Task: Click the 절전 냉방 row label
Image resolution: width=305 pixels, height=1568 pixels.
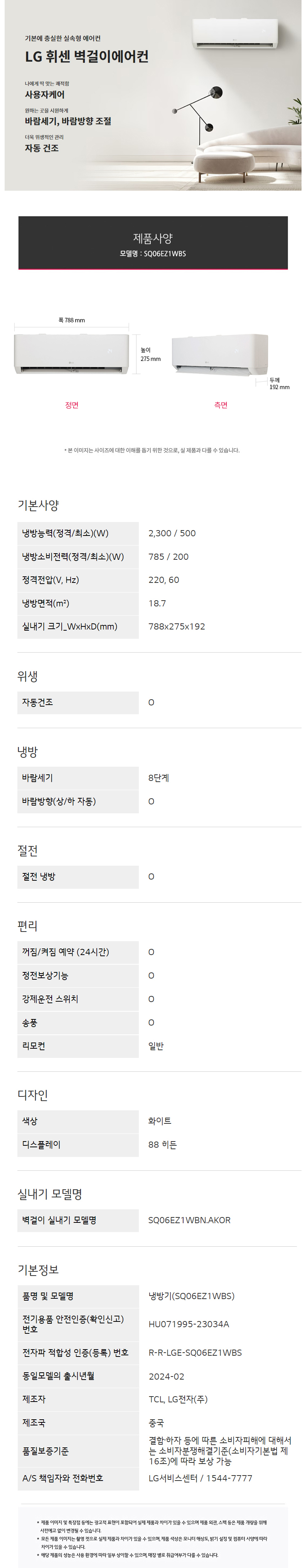Action: 39,876
